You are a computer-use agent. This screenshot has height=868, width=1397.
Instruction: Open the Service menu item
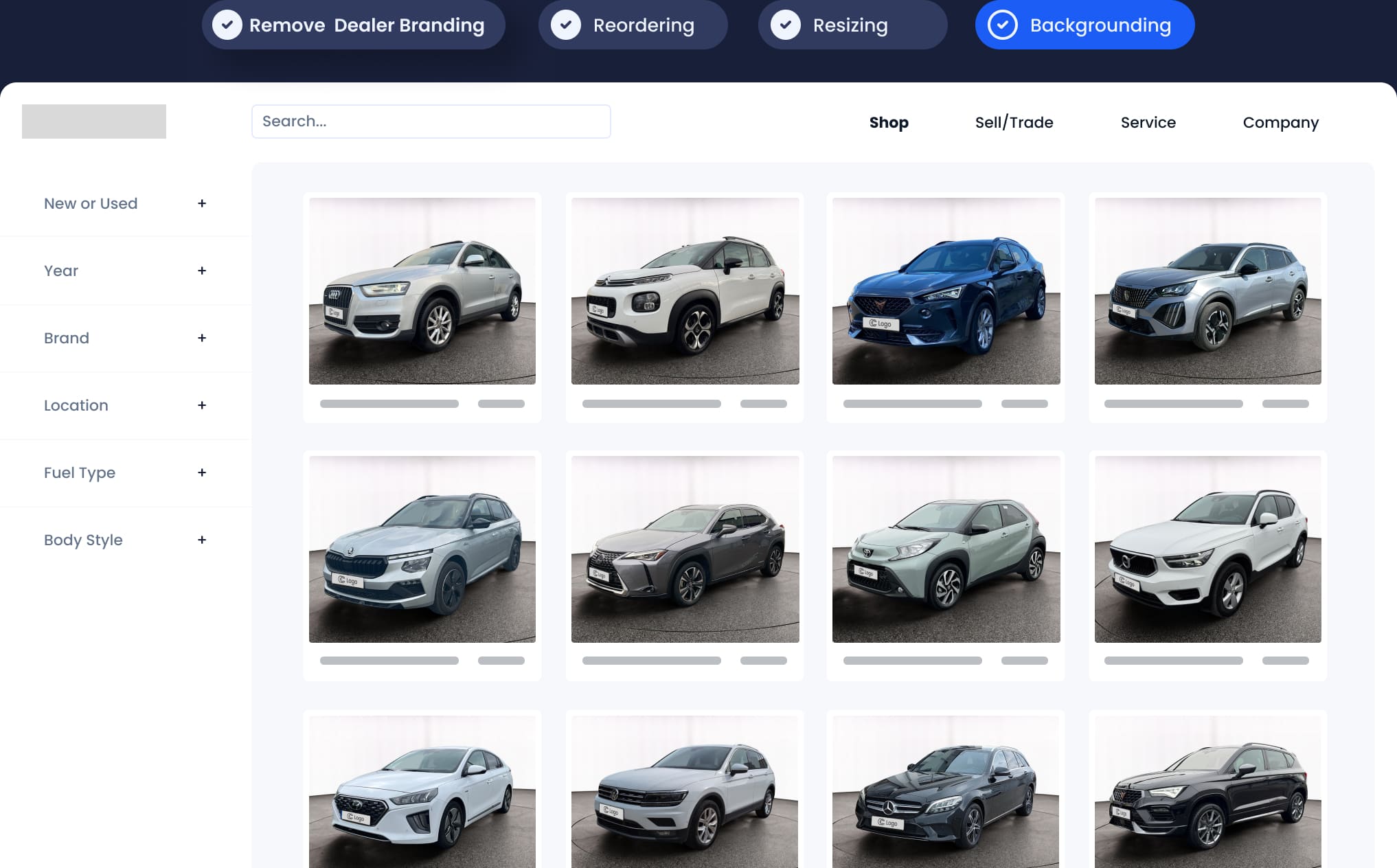pyautogui.click(x=1148, y=122)
